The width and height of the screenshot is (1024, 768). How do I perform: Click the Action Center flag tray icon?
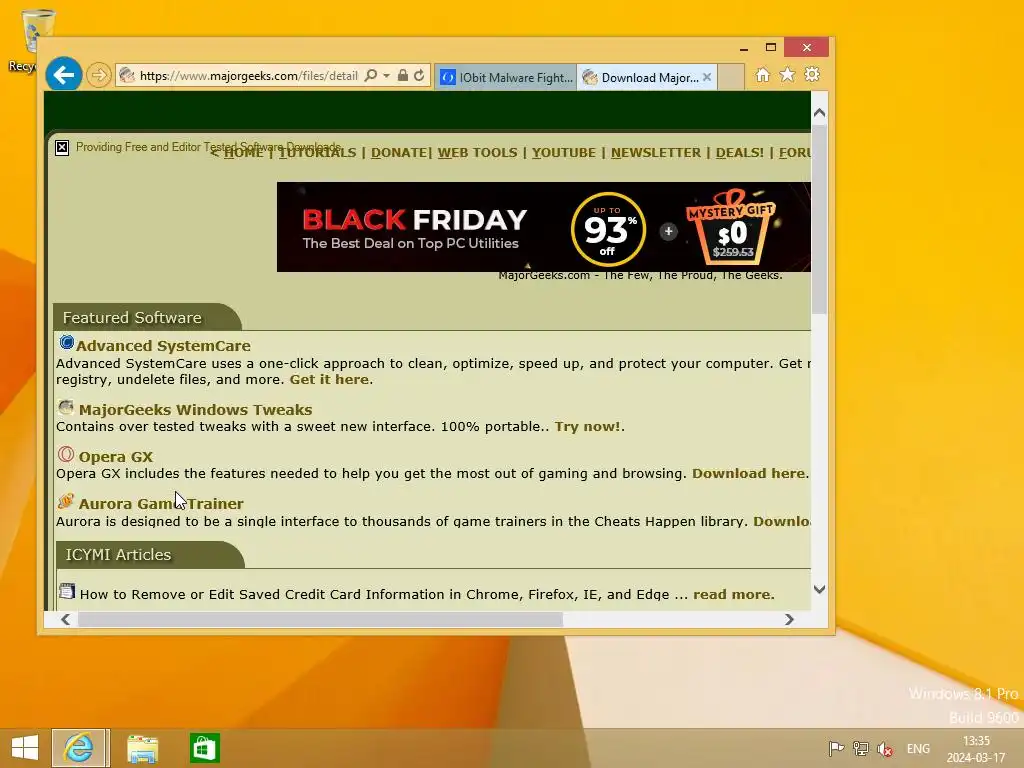(836, 748)
